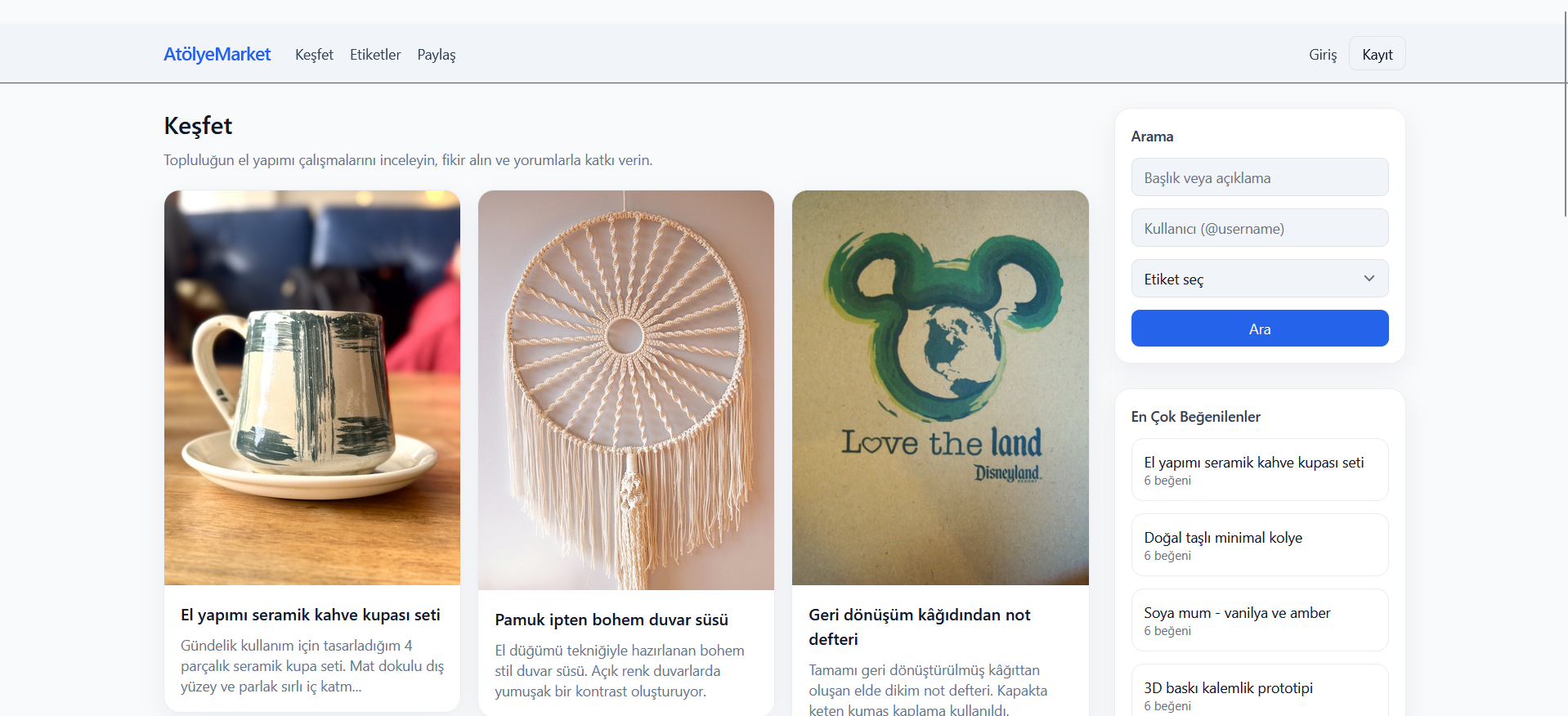
Task: Open 'Soya mum - vanilya ve amber' item
Action: click(1237, 613)
